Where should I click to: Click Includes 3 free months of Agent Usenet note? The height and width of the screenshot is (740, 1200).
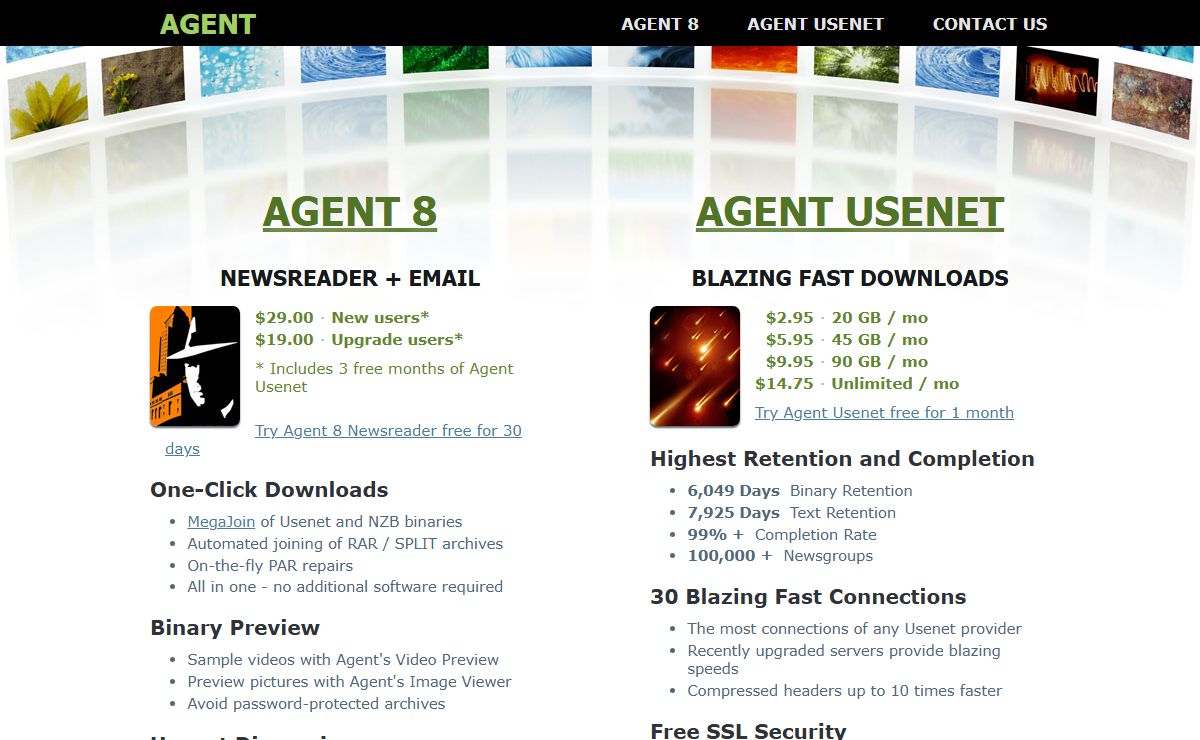click(x=384, y=378)
